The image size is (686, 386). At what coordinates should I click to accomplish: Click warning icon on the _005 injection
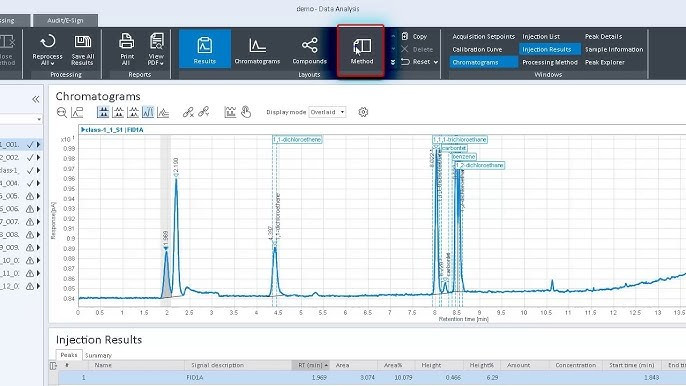point(30,196)
